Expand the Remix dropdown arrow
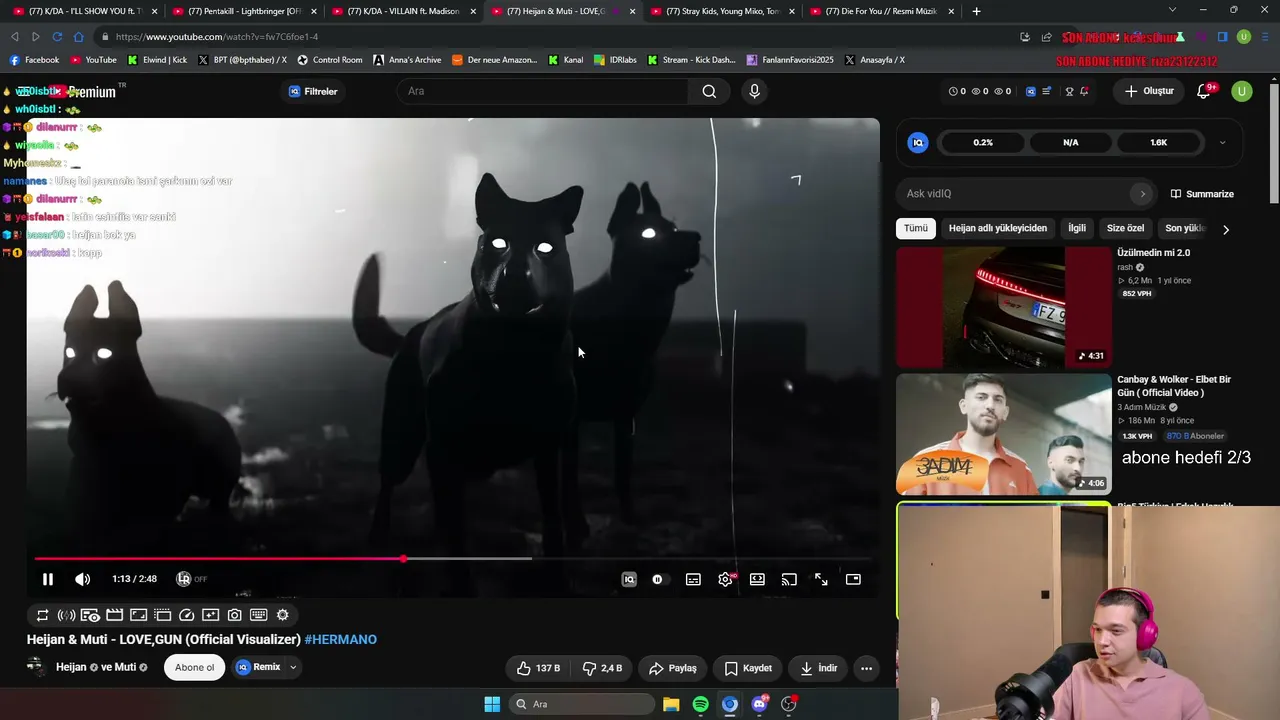 click(293, 667)
